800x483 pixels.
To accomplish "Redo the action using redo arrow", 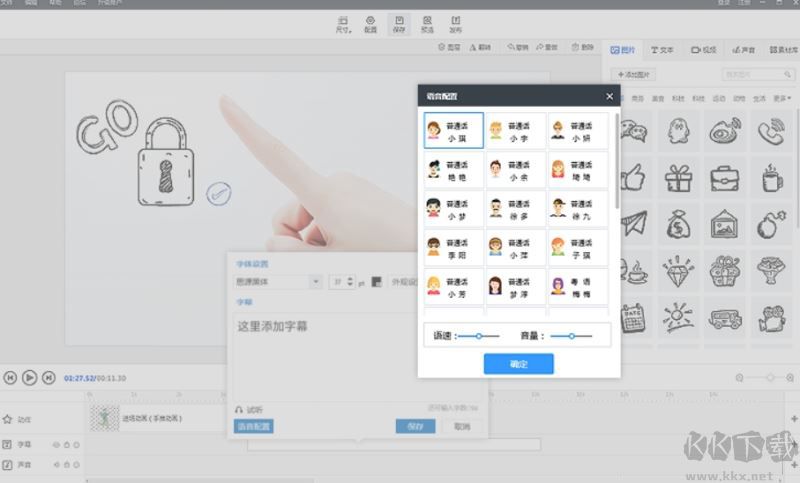I will point(547,47).
